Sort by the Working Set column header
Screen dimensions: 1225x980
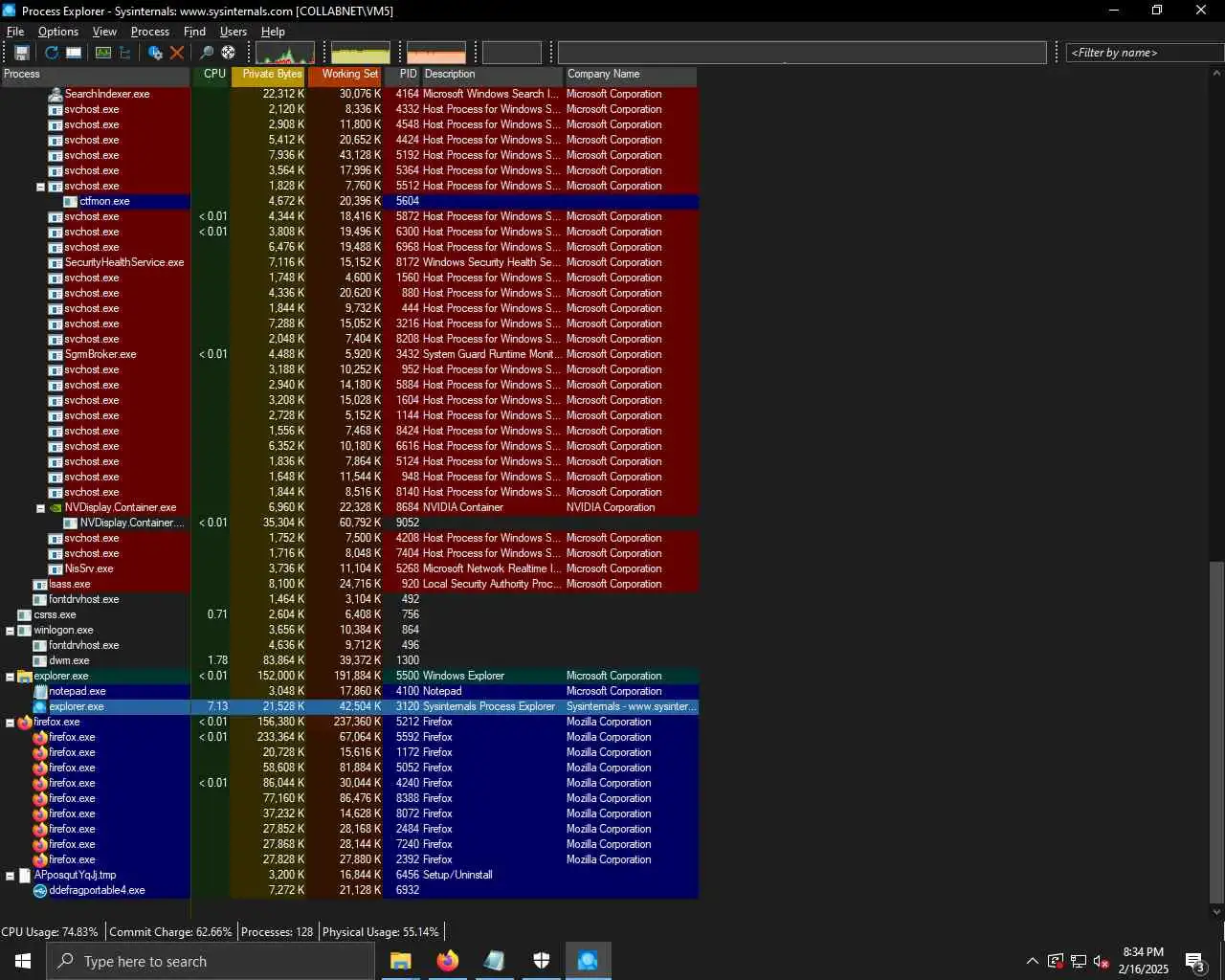click(345, 75)
